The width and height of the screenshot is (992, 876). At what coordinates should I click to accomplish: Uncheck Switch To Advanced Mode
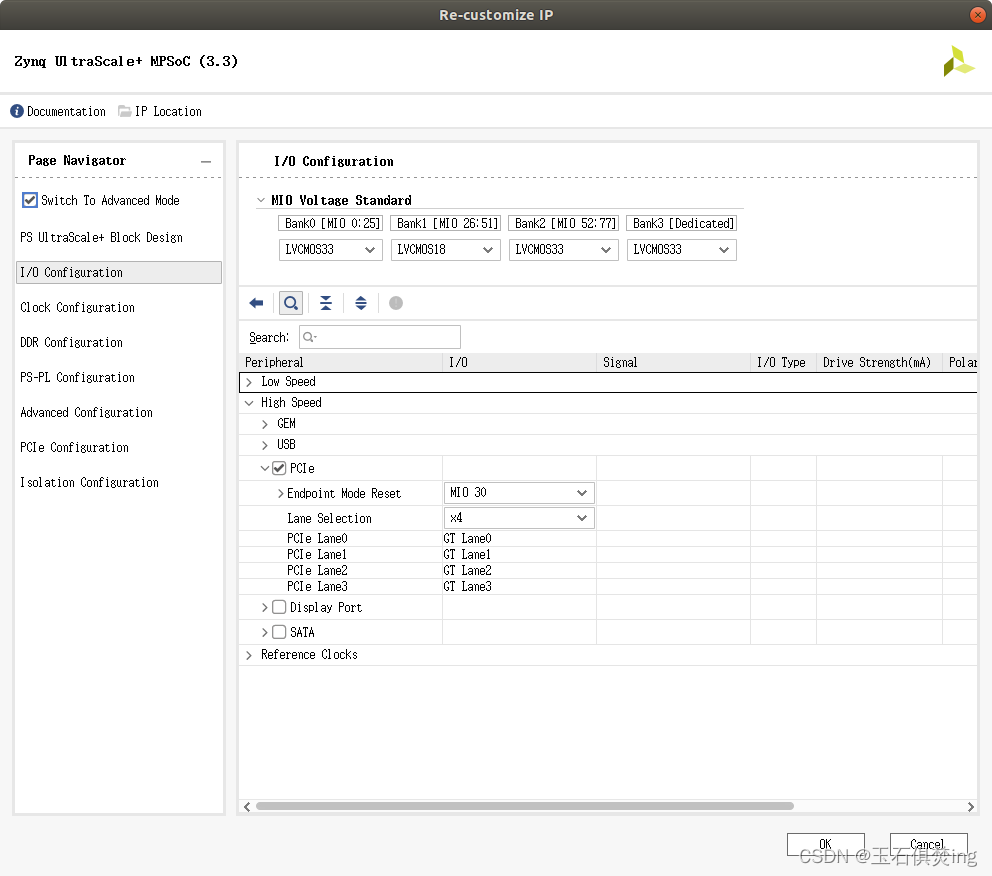30,200
